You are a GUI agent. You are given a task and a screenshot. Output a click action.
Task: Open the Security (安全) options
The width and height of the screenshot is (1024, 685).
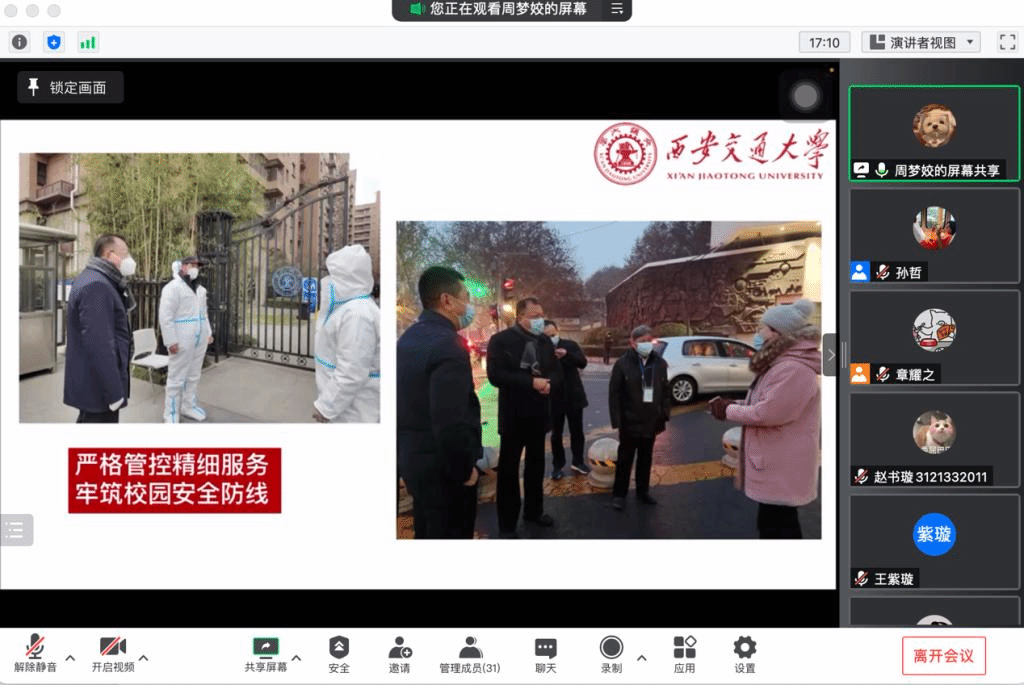coord(339,654)
